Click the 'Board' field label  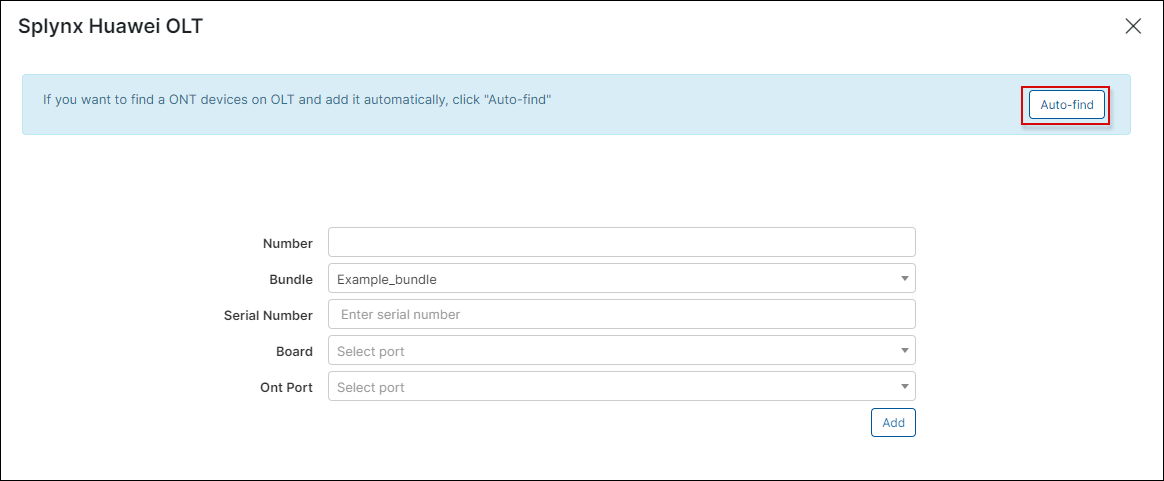[295, 352]
